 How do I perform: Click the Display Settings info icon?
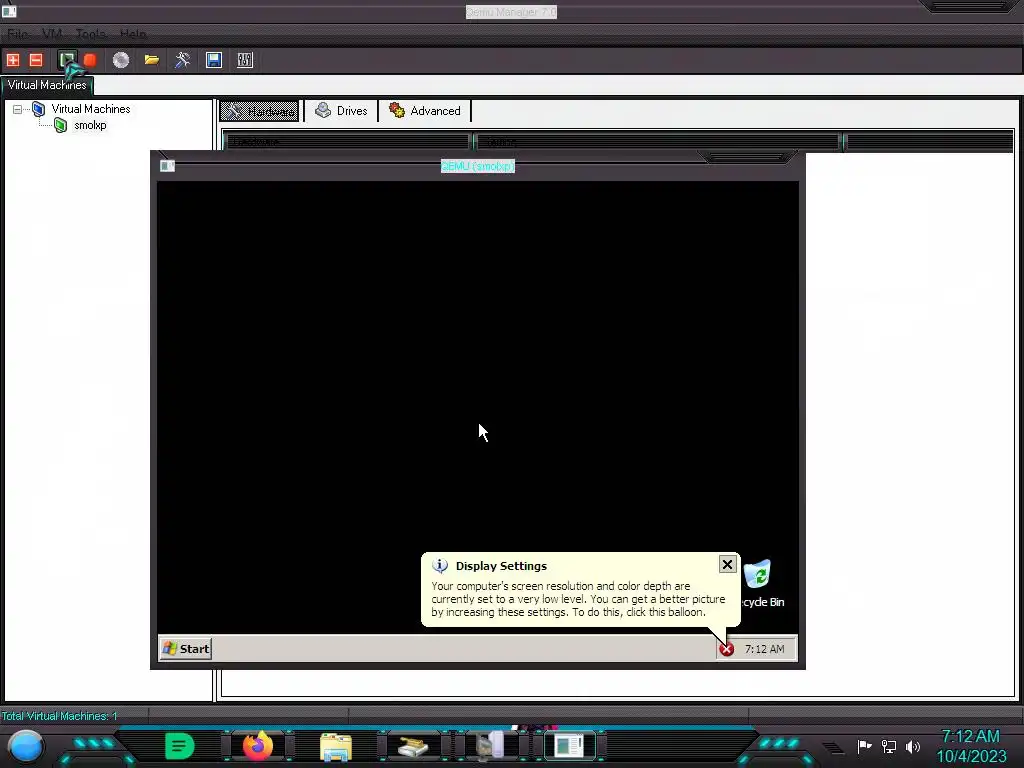coord(440,566)
